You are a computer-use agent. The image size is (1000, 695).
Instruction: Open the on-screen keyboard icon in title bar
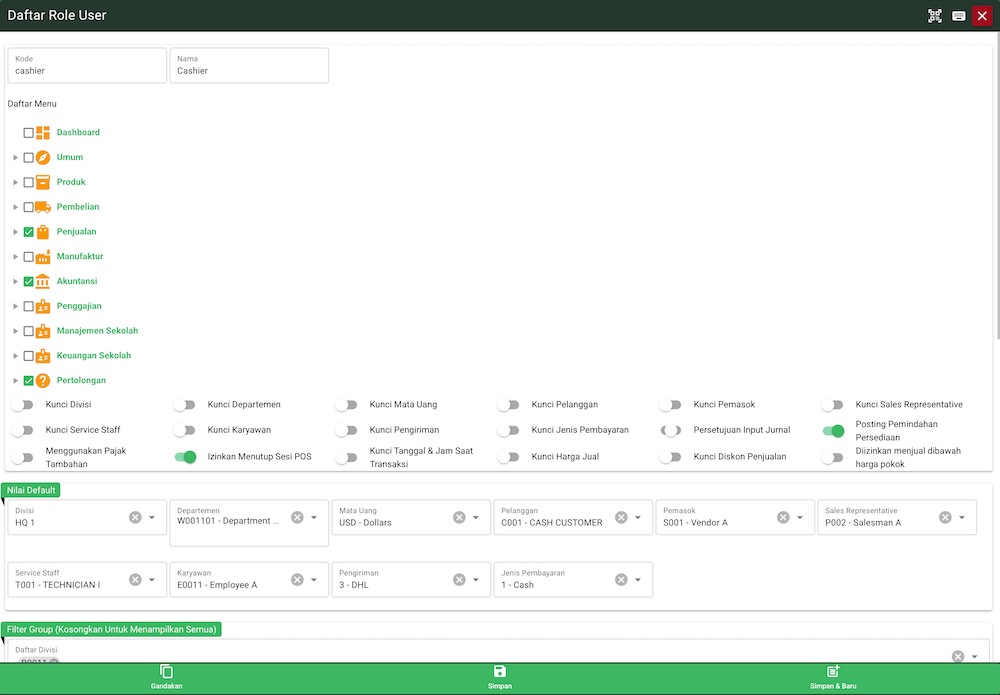pyautogui.click(x=960, y=15)
